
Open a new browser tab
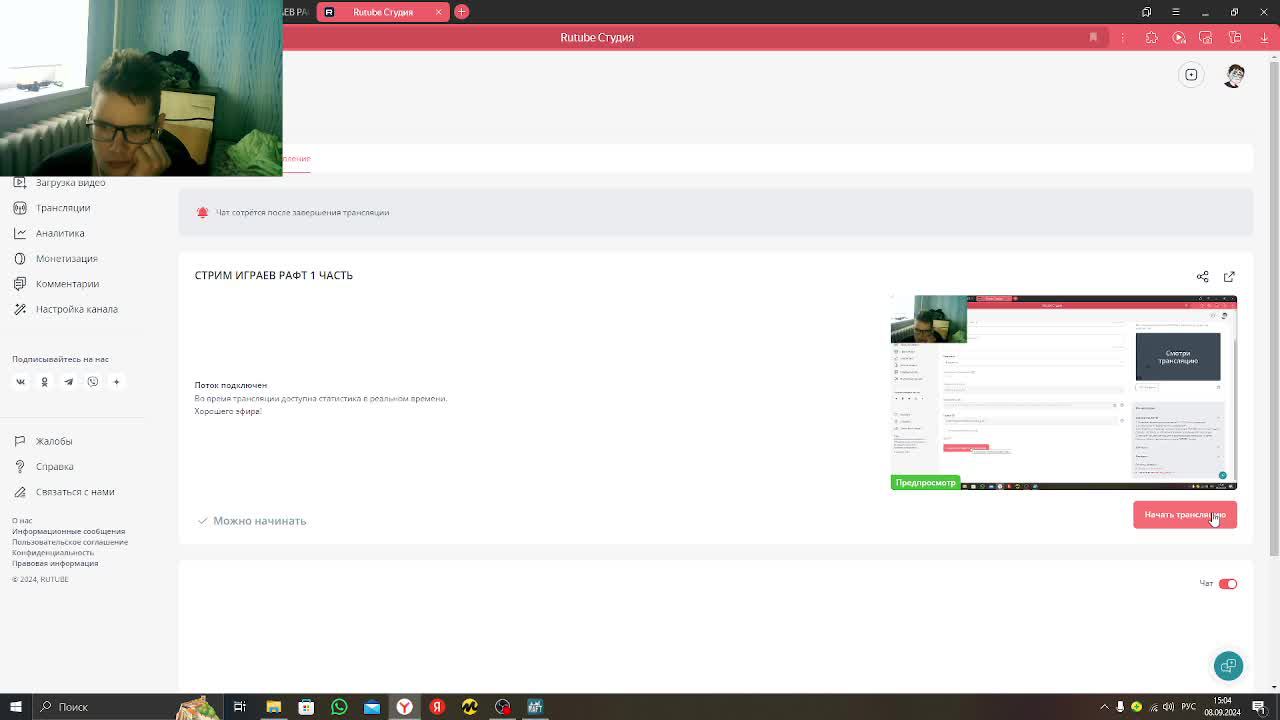(461, 12)
